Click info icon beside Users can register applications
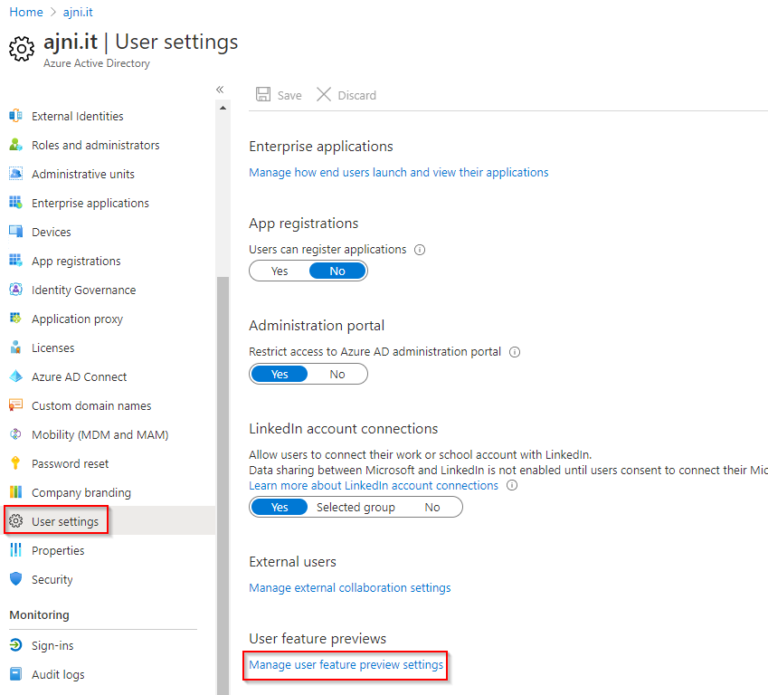 (420, 250)
